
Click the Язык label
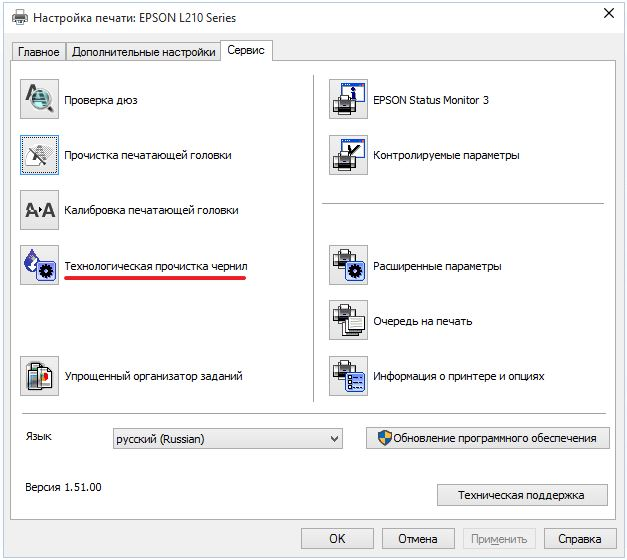38,436
